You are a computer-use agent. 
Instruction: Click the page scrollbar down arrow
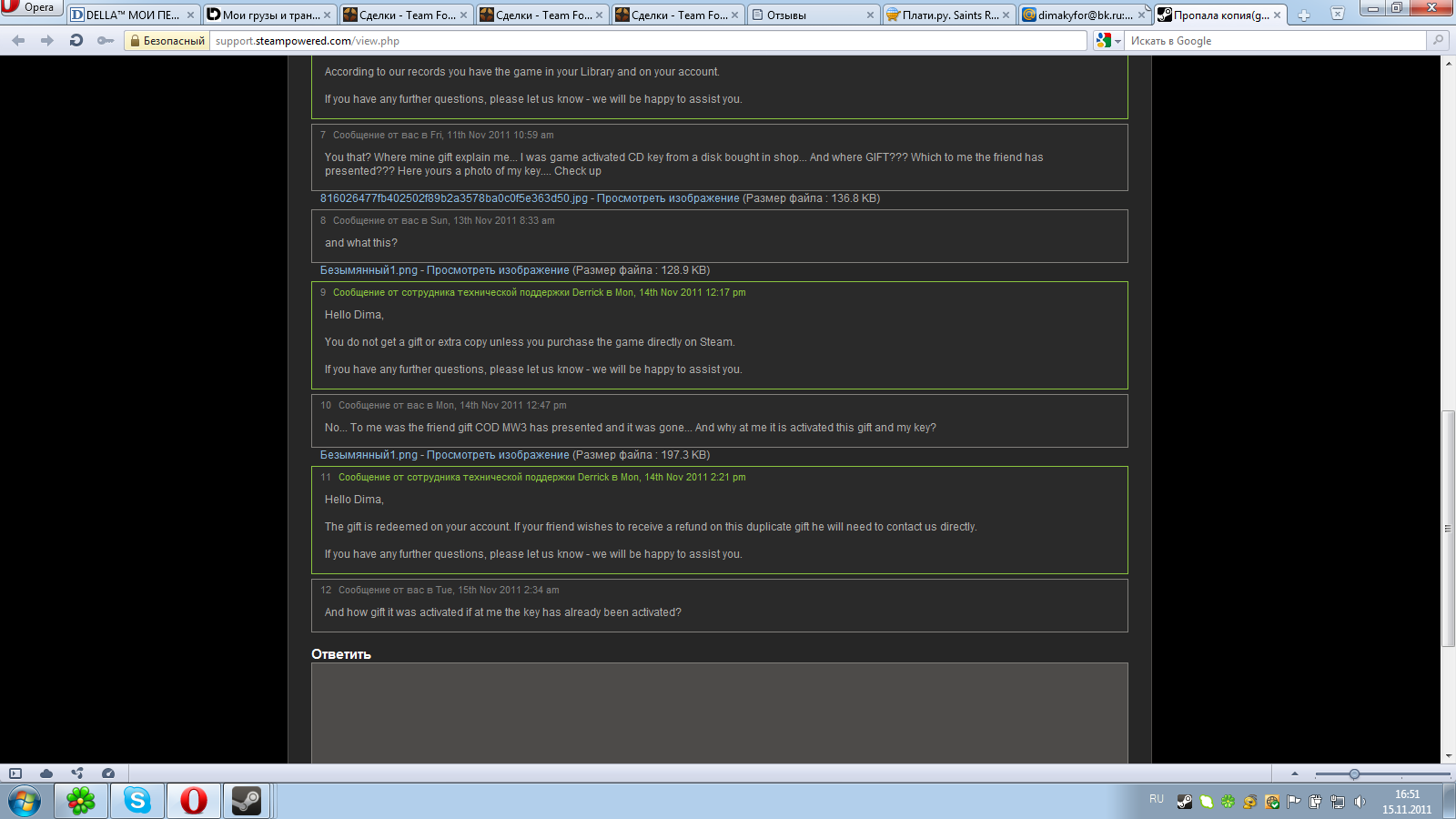tap(1448, 756)
